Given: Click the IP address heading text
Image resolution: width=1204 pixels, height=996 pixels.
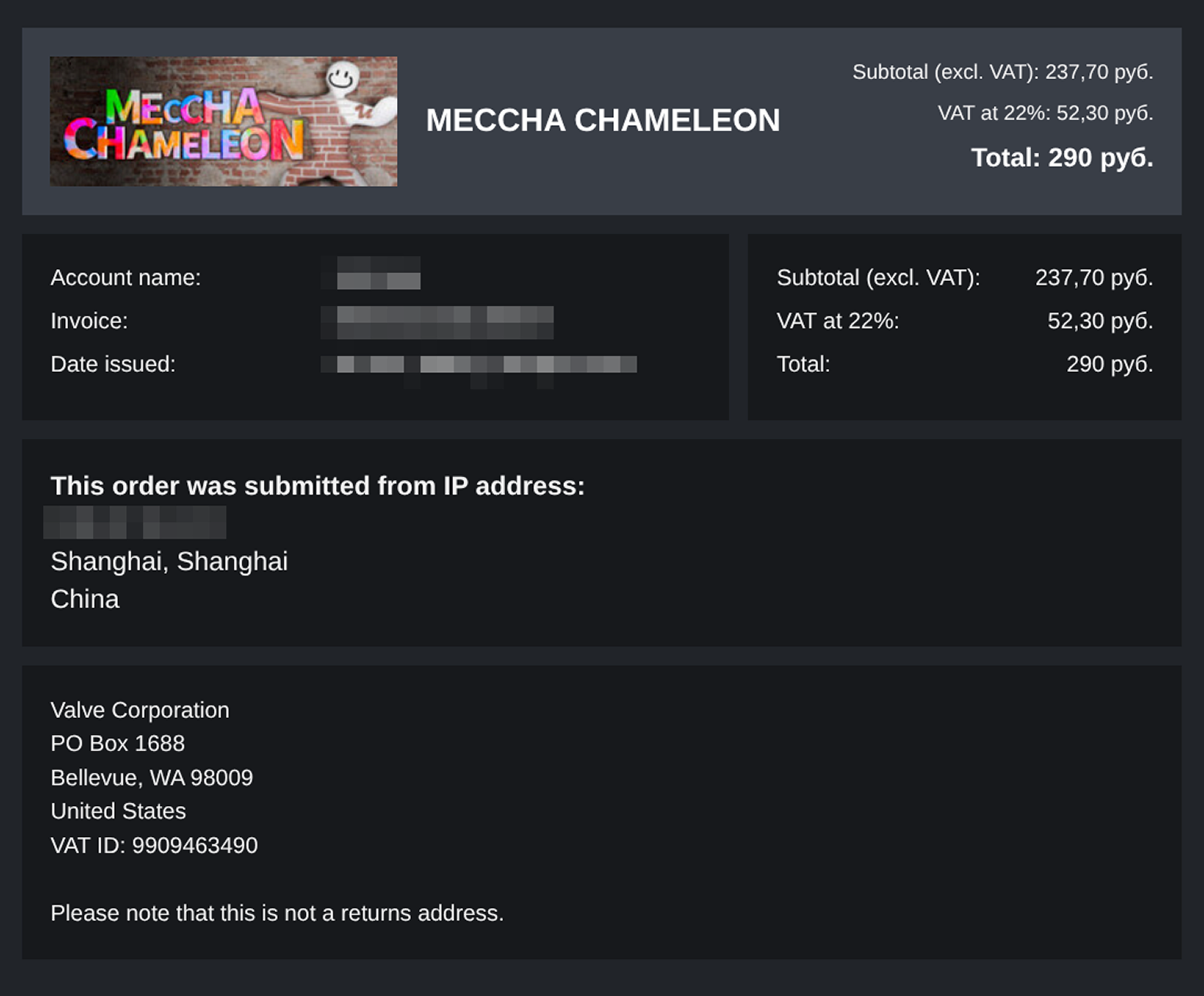Looking at the screenshot, I should click(x=318, y=485).
